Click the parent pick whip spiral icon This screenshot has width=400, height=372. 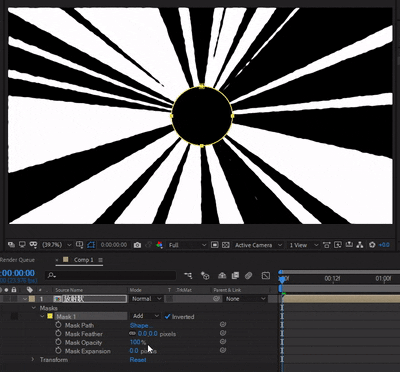tap(217, 299)
